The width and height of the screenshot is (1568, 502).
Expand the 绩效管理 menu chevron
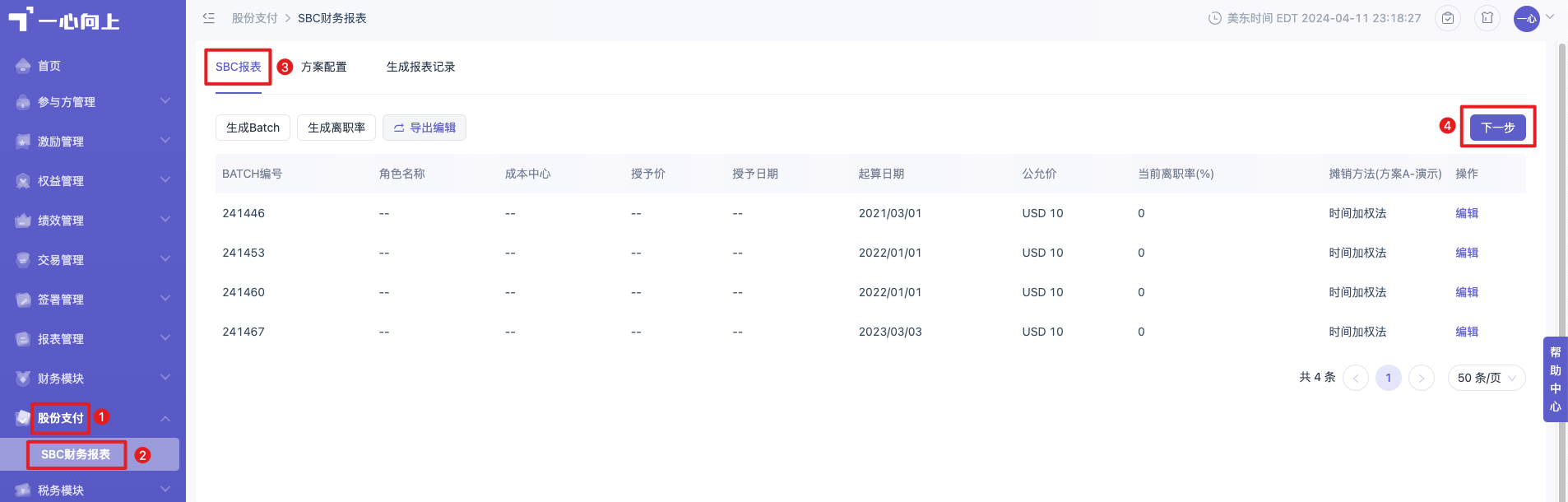click(x=165, y=220)
